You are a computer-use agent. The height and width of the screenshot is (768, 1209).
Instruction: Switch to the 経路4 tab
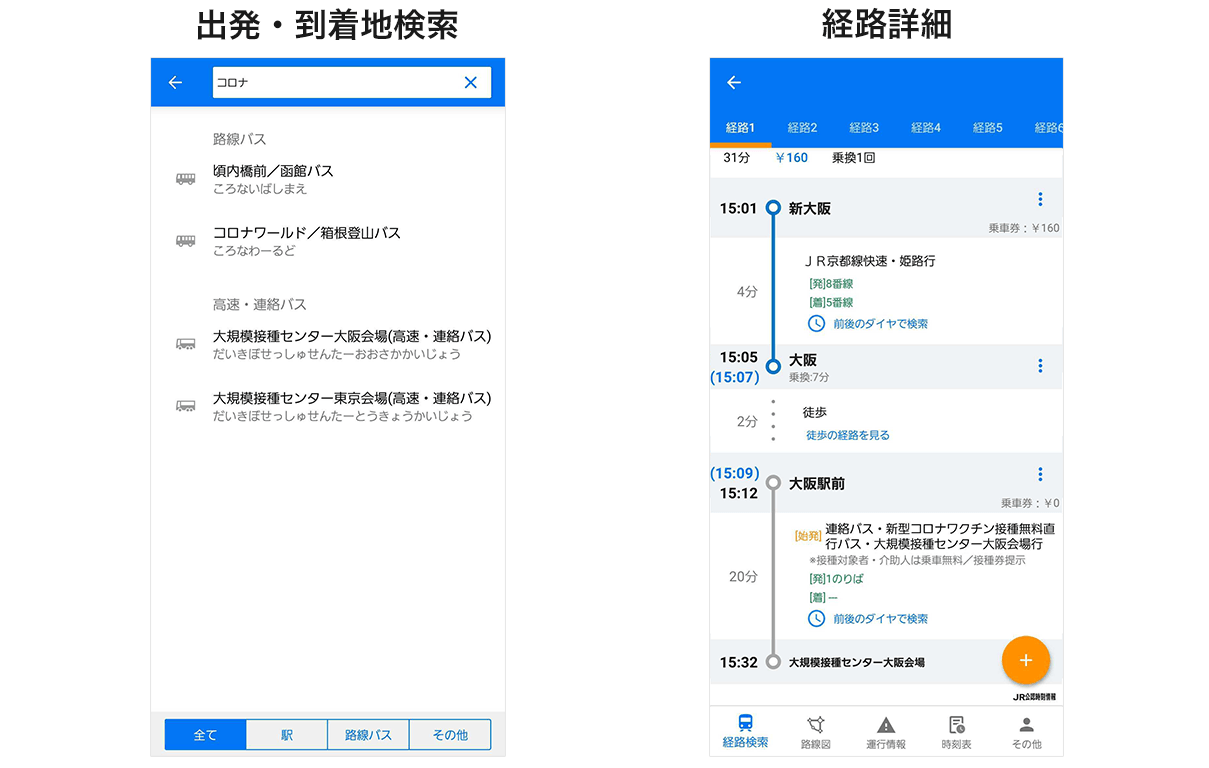coord(926,128)
